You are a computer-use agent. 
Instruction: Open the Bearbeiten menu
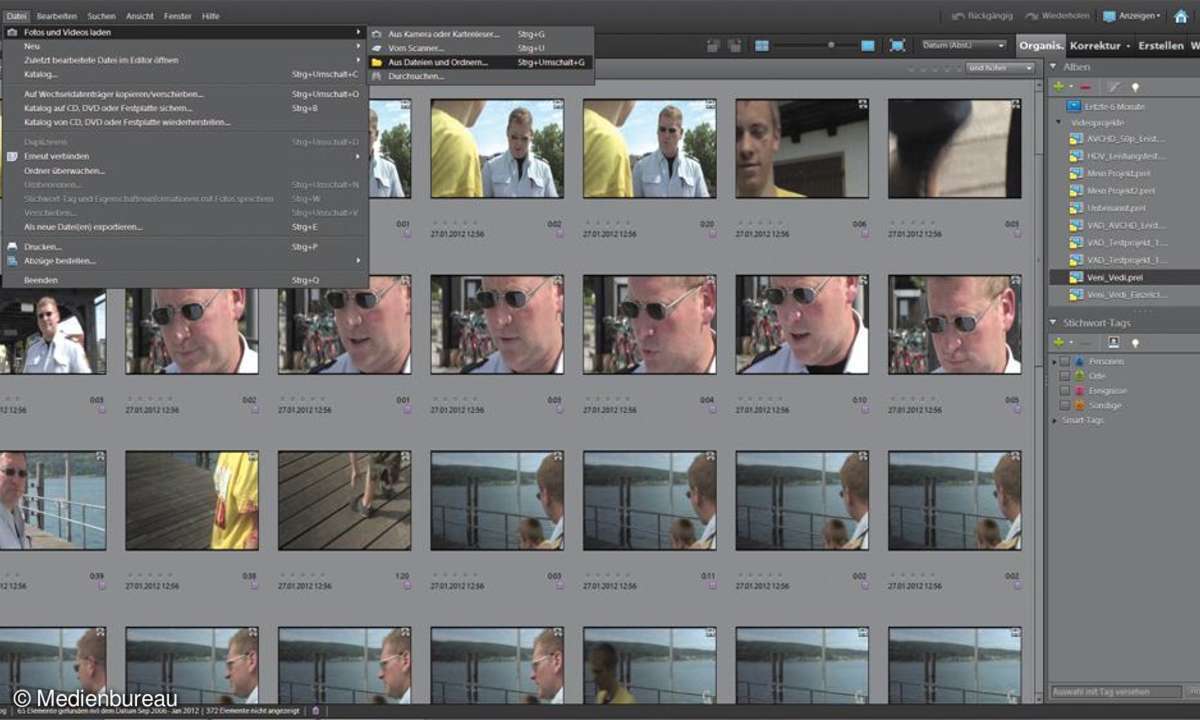[56, 16]
